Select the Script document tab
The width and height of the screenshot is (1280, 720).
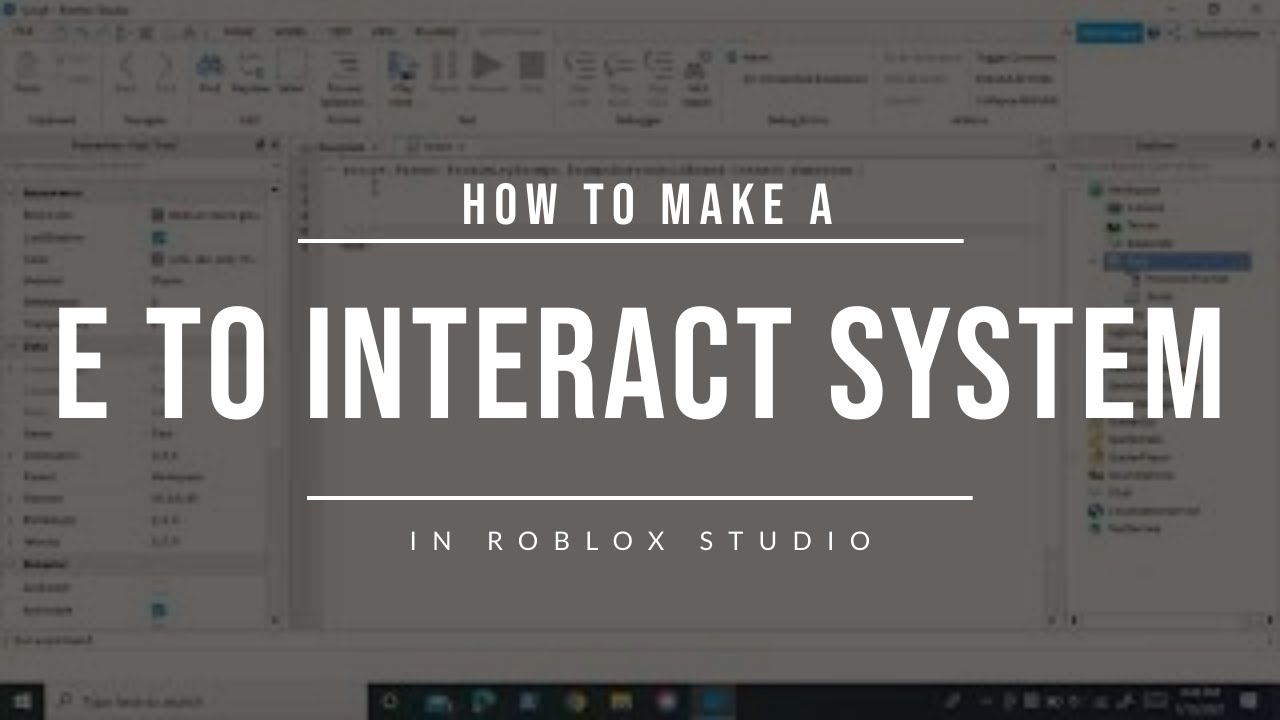(438, 146)
